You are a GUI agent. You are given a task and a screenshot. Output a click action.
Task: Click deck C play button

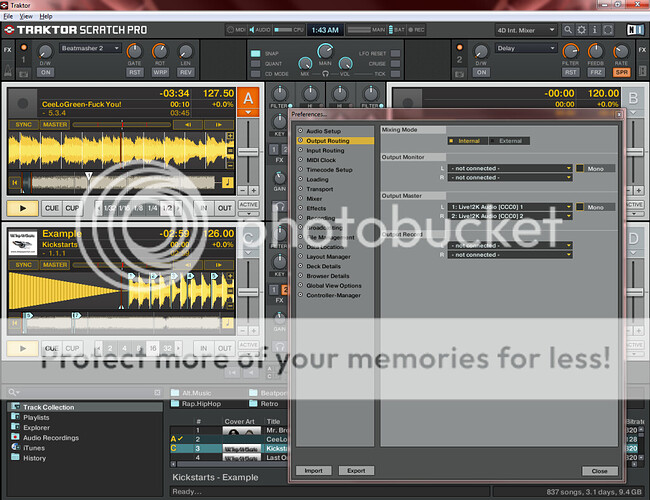pyautogui.click(x=23, y=348)
